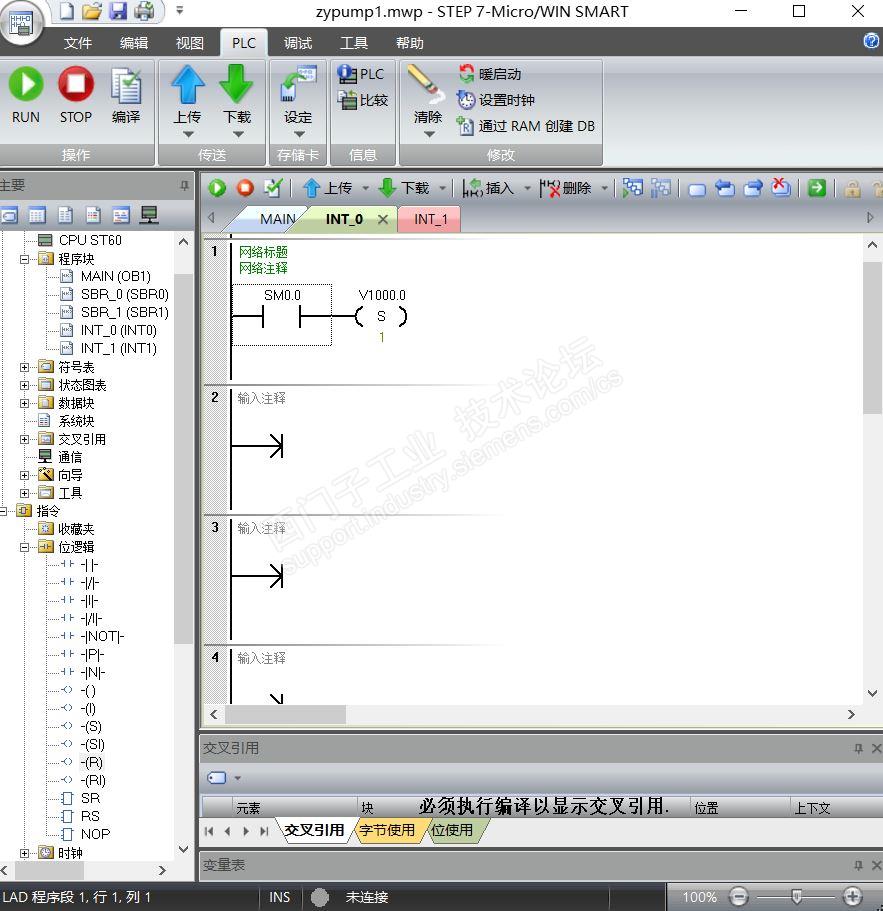The image size is (883, 911).
Task: Click the zoom out minus button
Action: coord(738,896)
